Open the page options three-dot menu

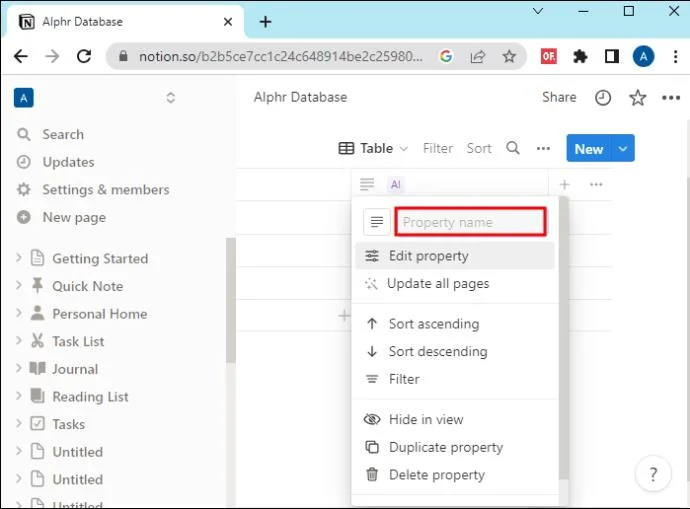coord(671,98)
